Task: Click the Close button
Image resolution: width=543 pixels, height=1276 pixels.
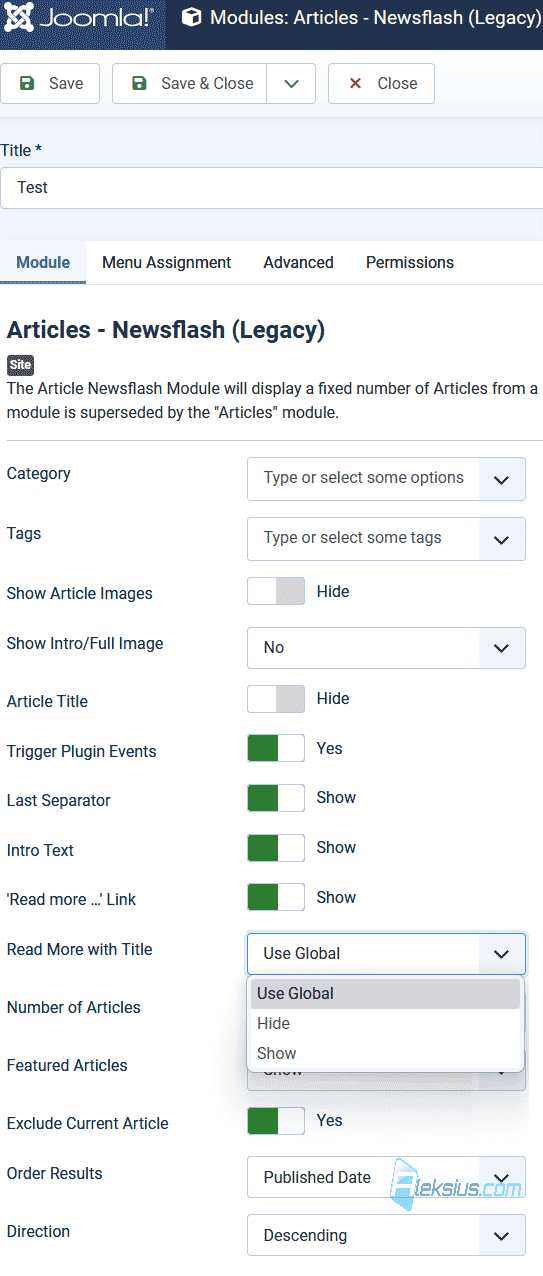Action: pos(381,83)
